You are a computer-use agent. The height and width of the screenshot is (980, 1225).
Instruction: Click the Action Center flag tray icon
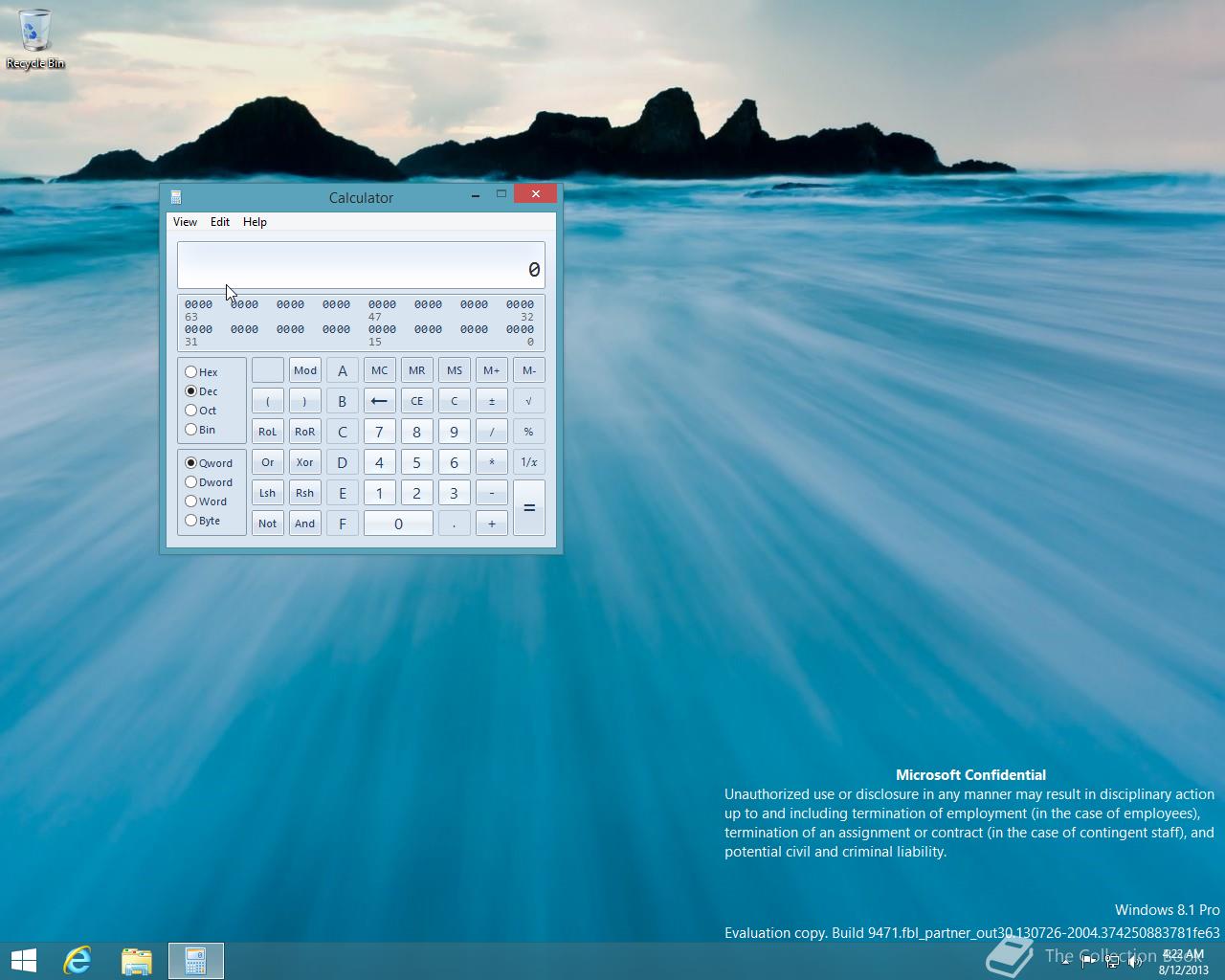click(1089, 961)
